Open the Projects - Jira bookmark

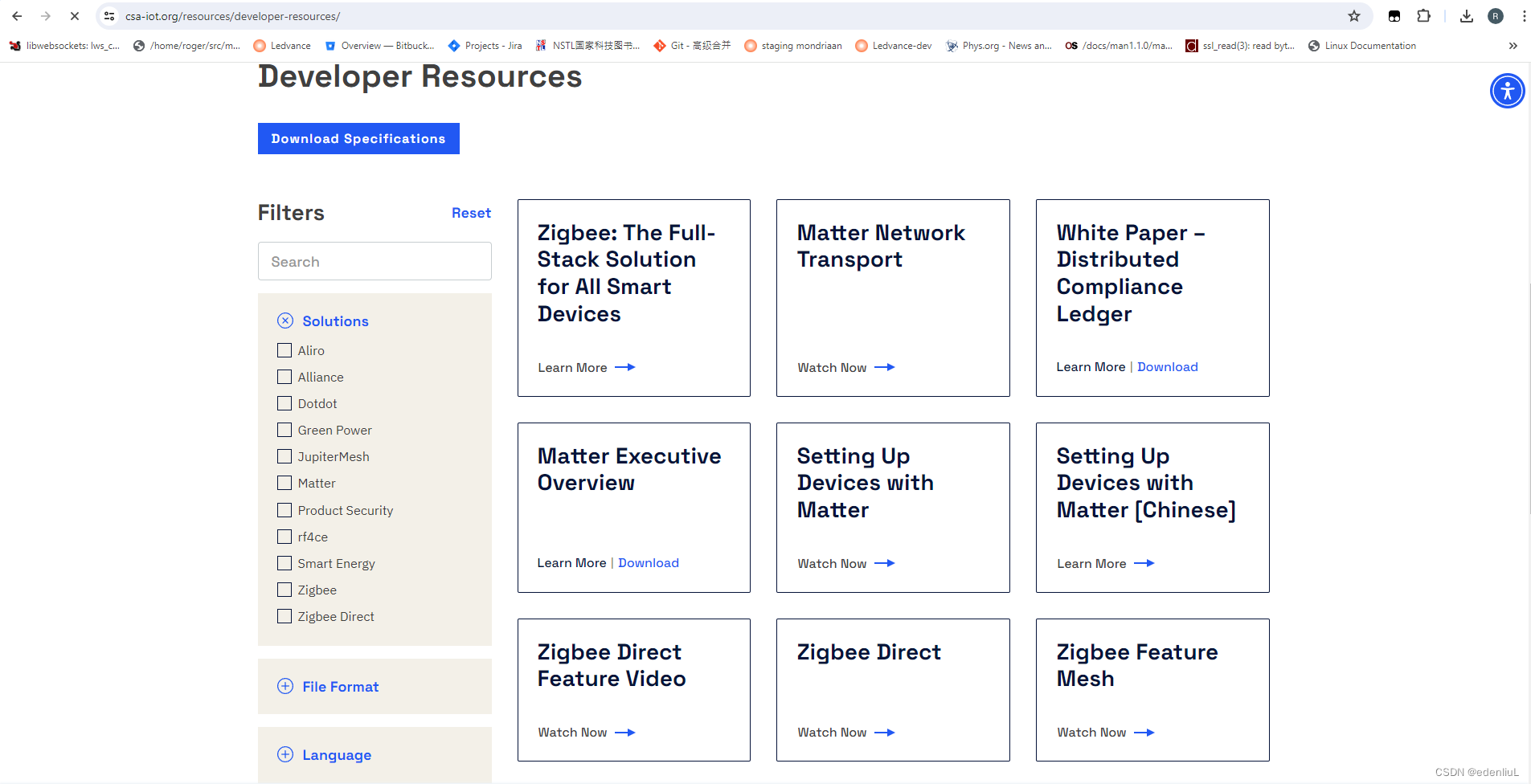pos(485,46)
